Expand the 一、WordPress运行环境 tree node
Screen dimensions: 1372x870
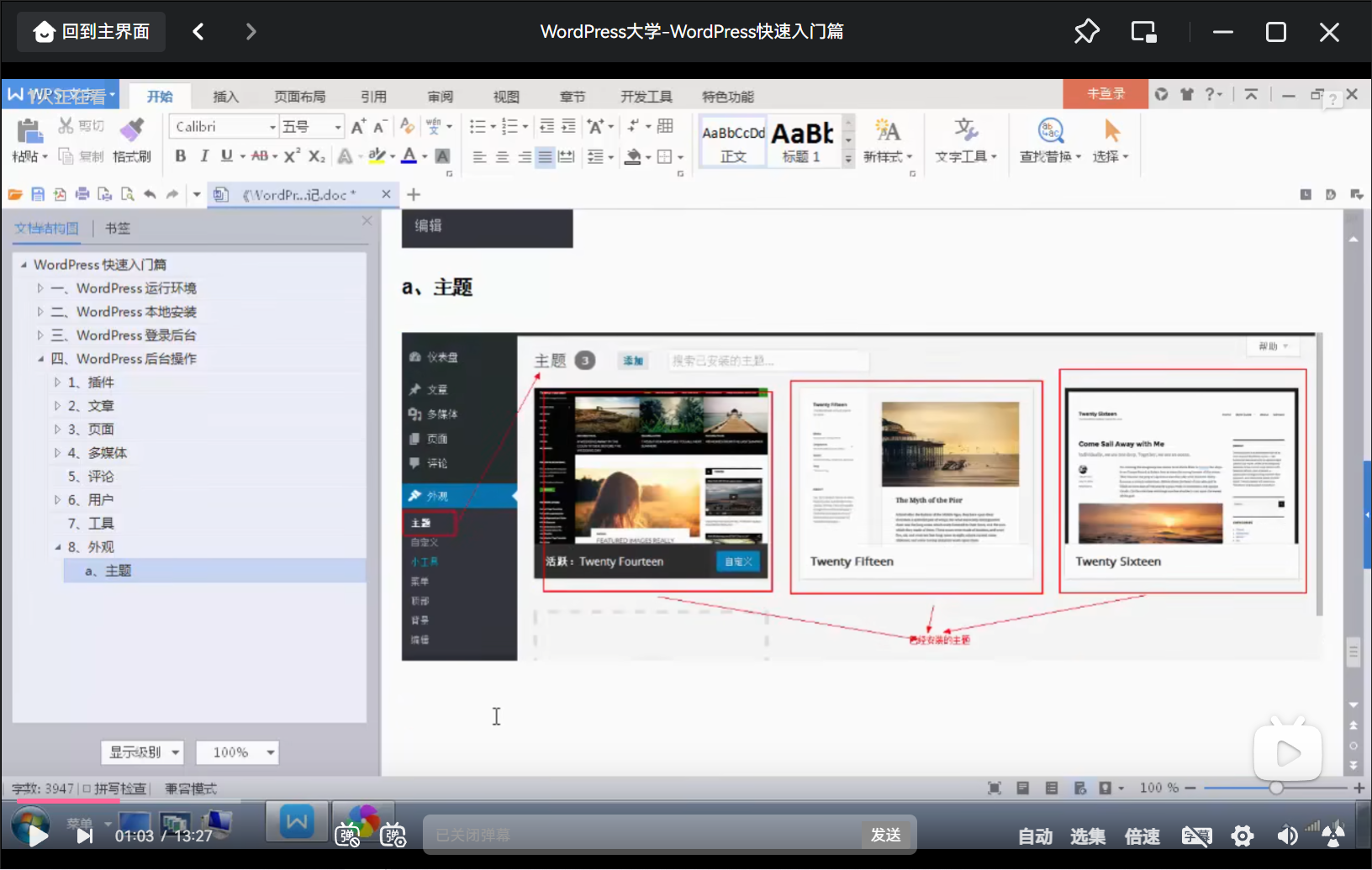tap(40, 288)
